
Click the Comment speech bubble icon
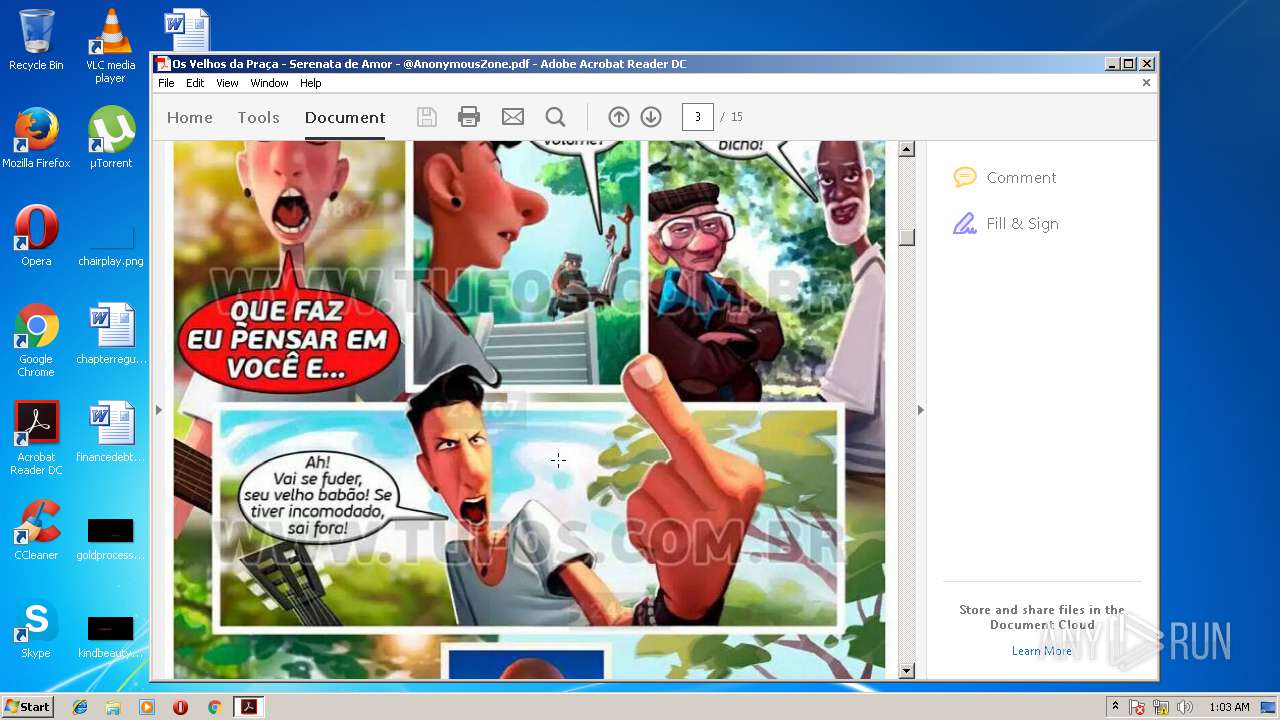[965, 178]
